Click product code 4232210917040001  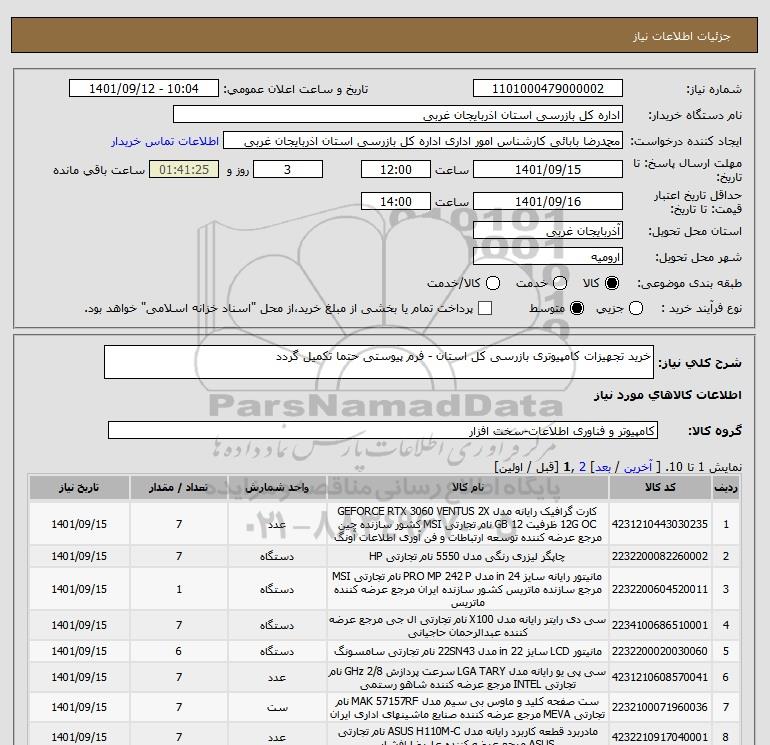tap(660, 737)
